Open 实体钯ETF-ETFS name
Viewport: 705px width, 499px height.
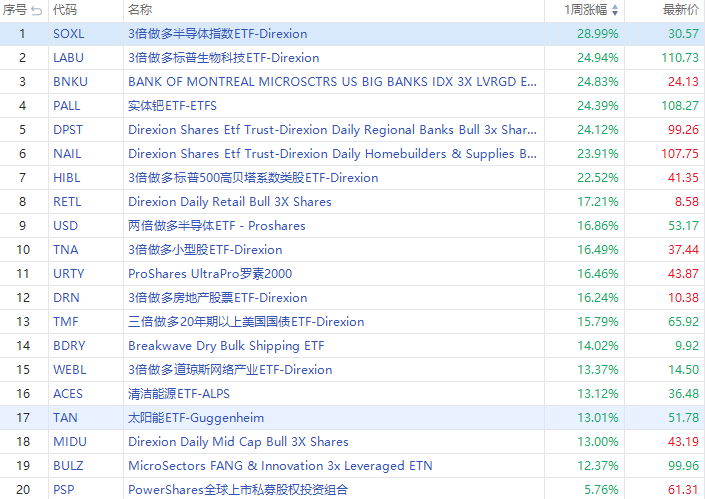pos(172,106)
